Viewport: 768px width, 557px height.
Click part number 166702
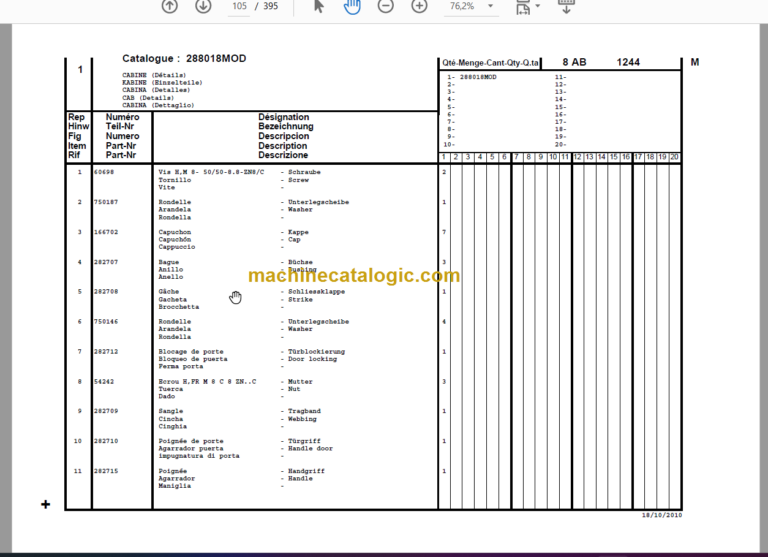[106, 232]
